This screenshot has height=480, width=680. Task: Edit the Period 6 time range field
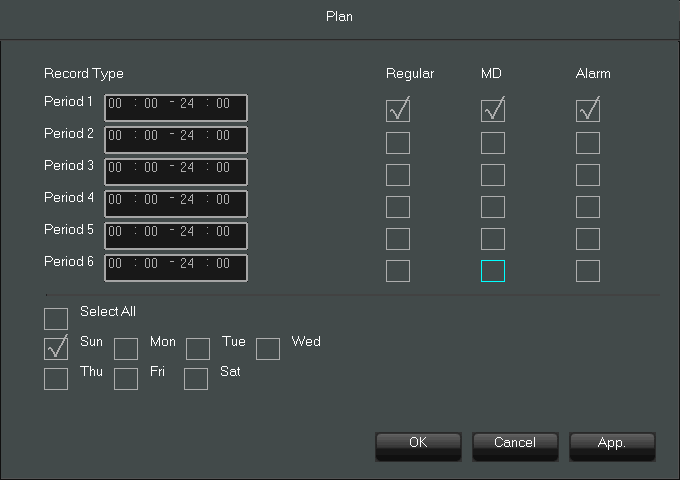pyautogui.click(x=176, y=268)
